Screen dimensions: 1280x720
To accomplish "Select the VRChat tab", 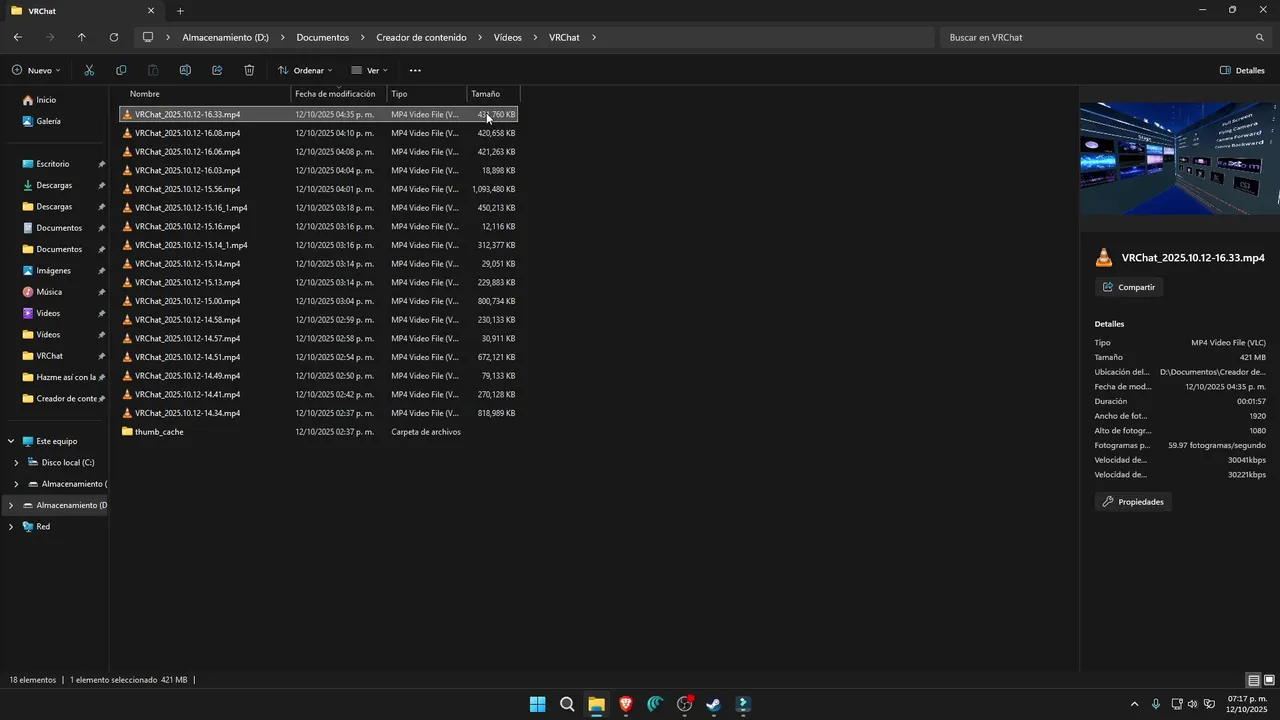I will (84, 11).
